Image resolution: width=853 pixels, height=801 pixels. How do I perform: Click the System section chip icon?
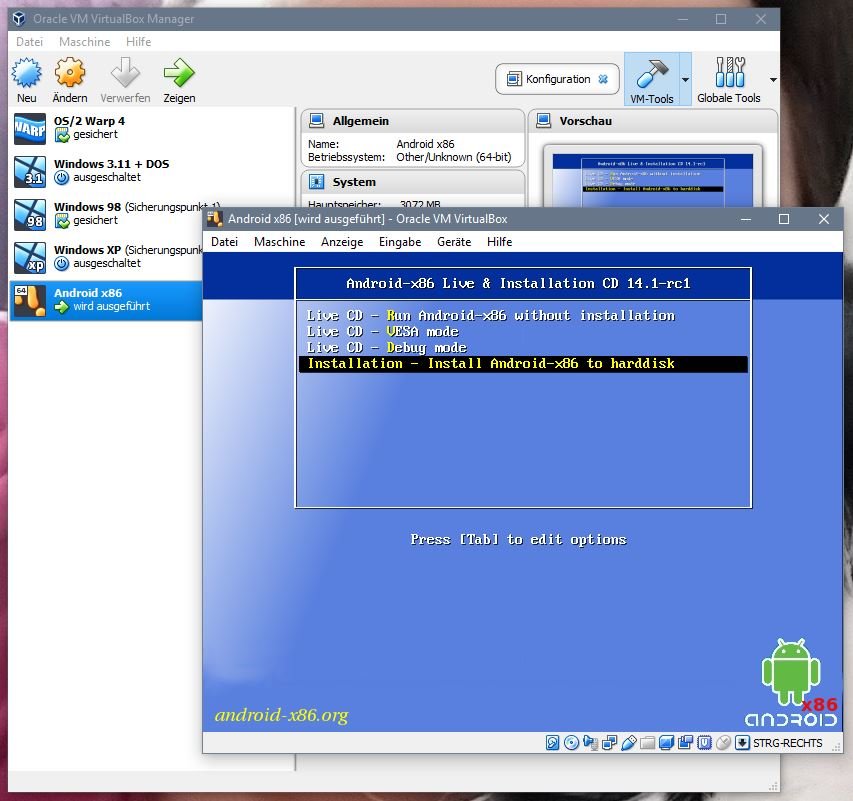(317, 182)
